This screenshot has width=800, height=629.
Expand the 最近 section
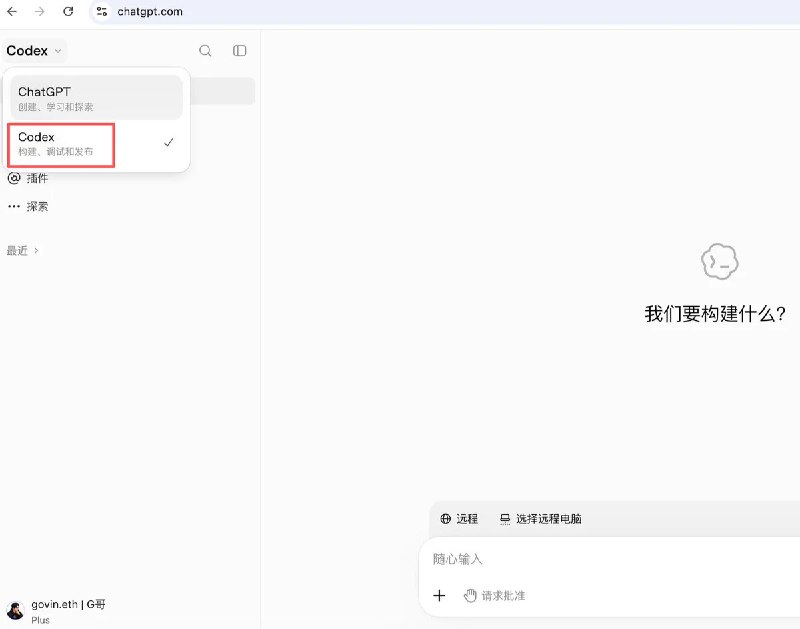(22, 250)
